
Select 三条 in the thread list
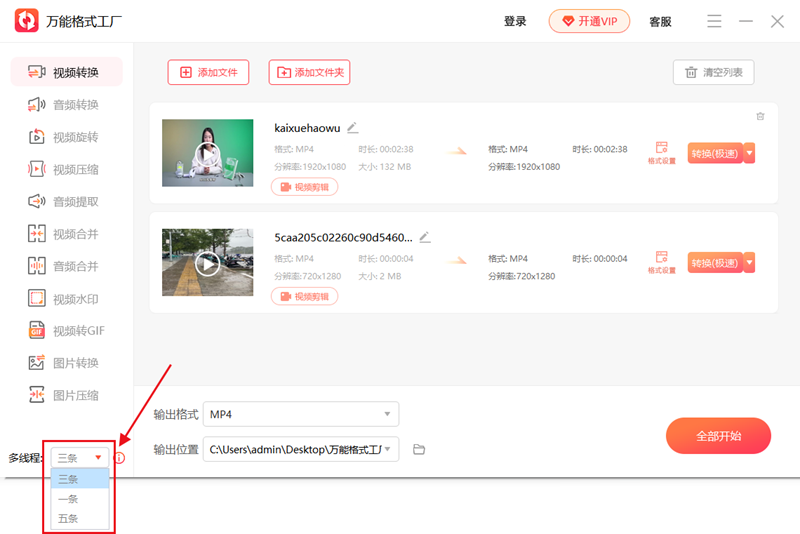[x=80, y=479]
